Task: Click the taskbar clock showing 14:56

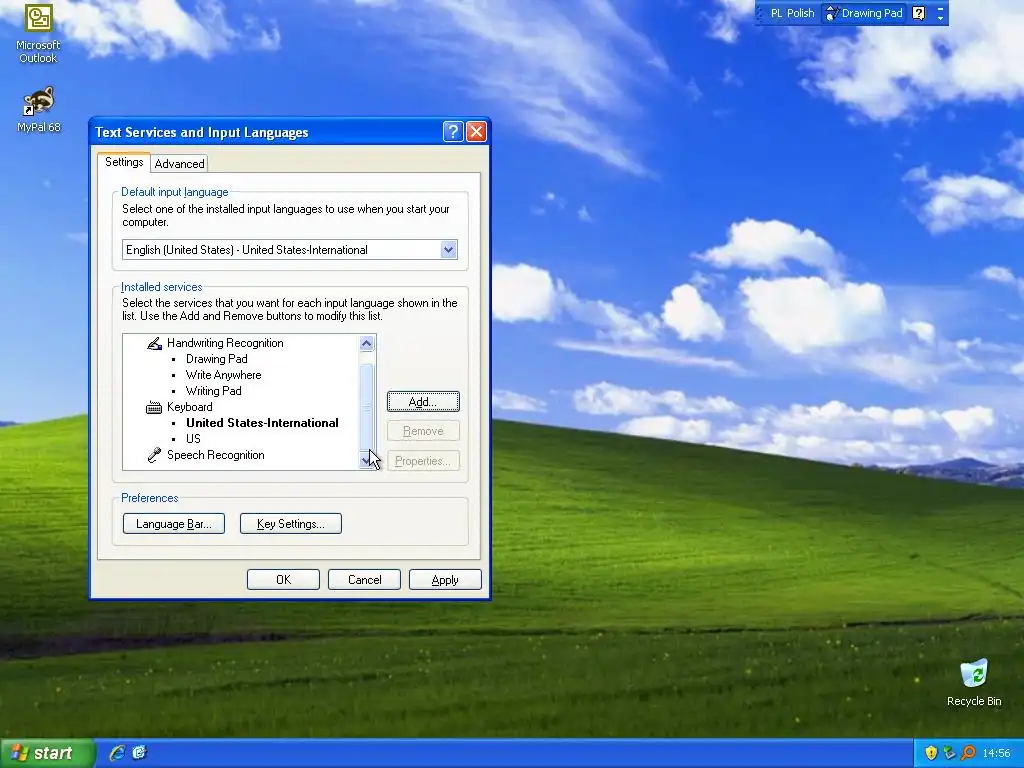Action: [996, 753]
